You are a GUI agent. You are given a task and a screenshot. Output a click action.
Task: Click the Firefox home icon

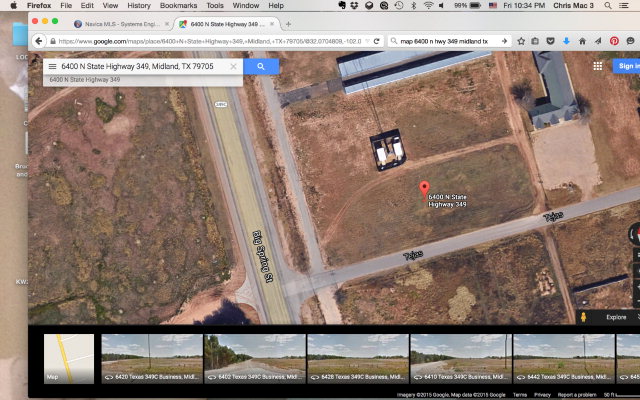(x=582, y=41)
